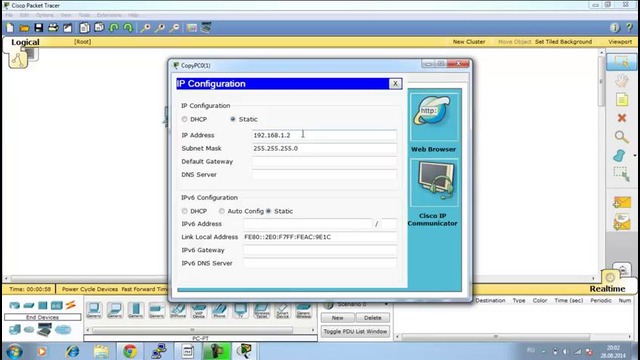Click the New Cluster button
Viewport: 640px width, 360px height.
(469, 42)
